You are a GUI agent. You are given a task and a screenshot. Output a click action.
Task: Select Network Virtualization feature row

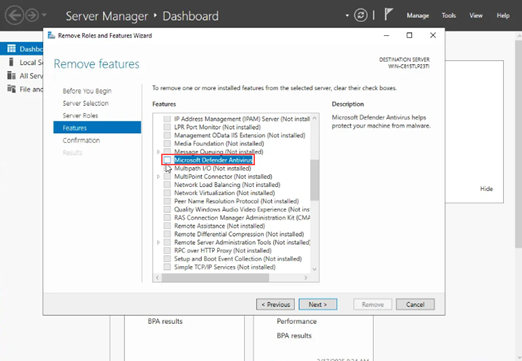coord(224,193)
